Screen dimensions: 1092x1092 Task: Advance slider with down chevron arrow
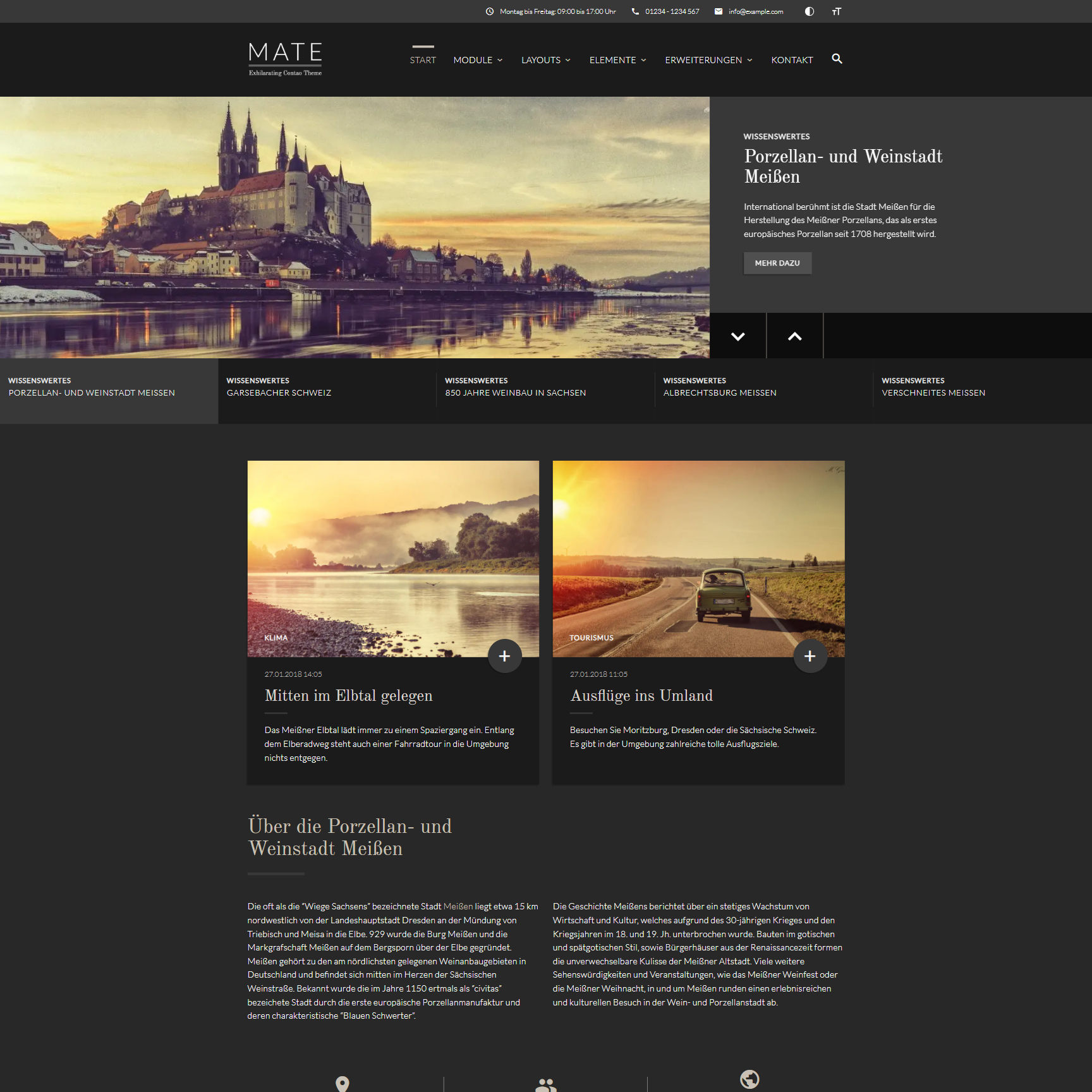(x=737, y=336)
